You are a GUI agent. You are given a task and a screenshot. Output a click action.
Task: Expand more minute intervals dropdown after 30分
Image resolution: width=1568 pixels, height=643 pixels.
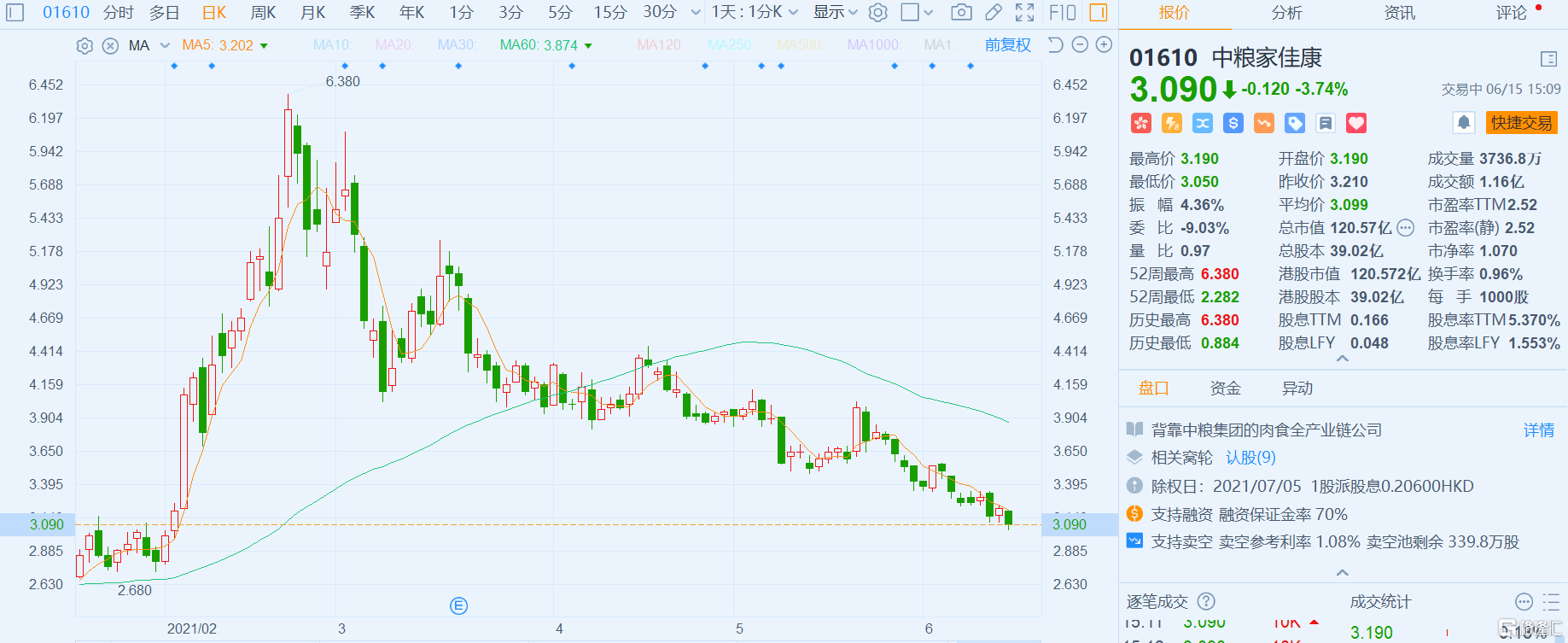(696, 13)
